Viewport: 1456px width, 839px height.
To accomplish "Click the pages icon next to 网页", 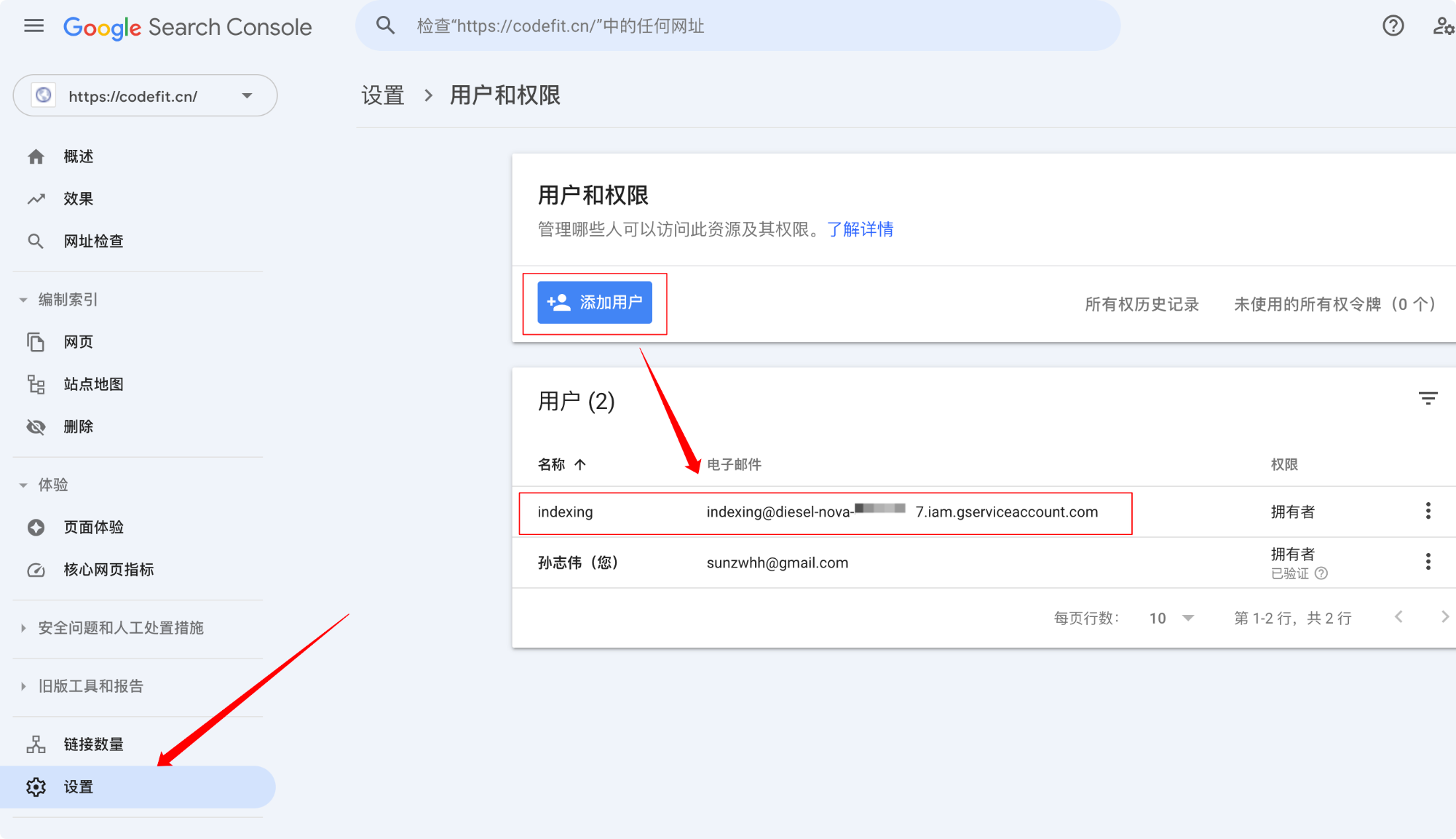I will tap(36, 342).
